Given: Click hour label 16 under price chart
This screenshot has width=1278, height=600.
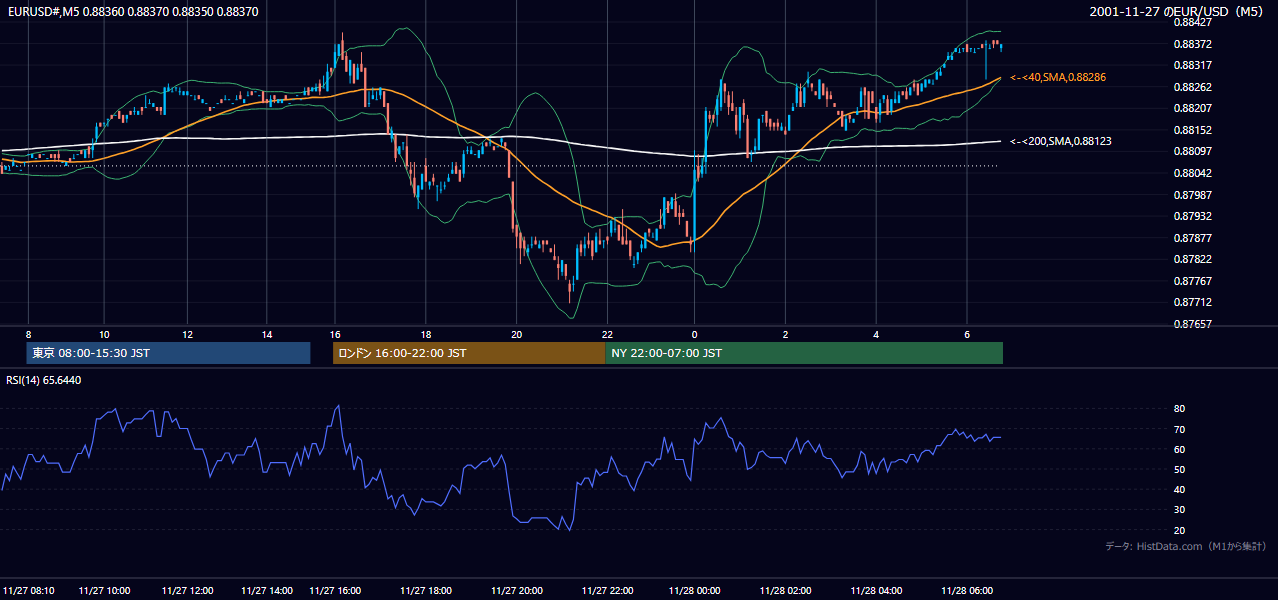Looking at the screenshot, I should (x=335, y=334).
